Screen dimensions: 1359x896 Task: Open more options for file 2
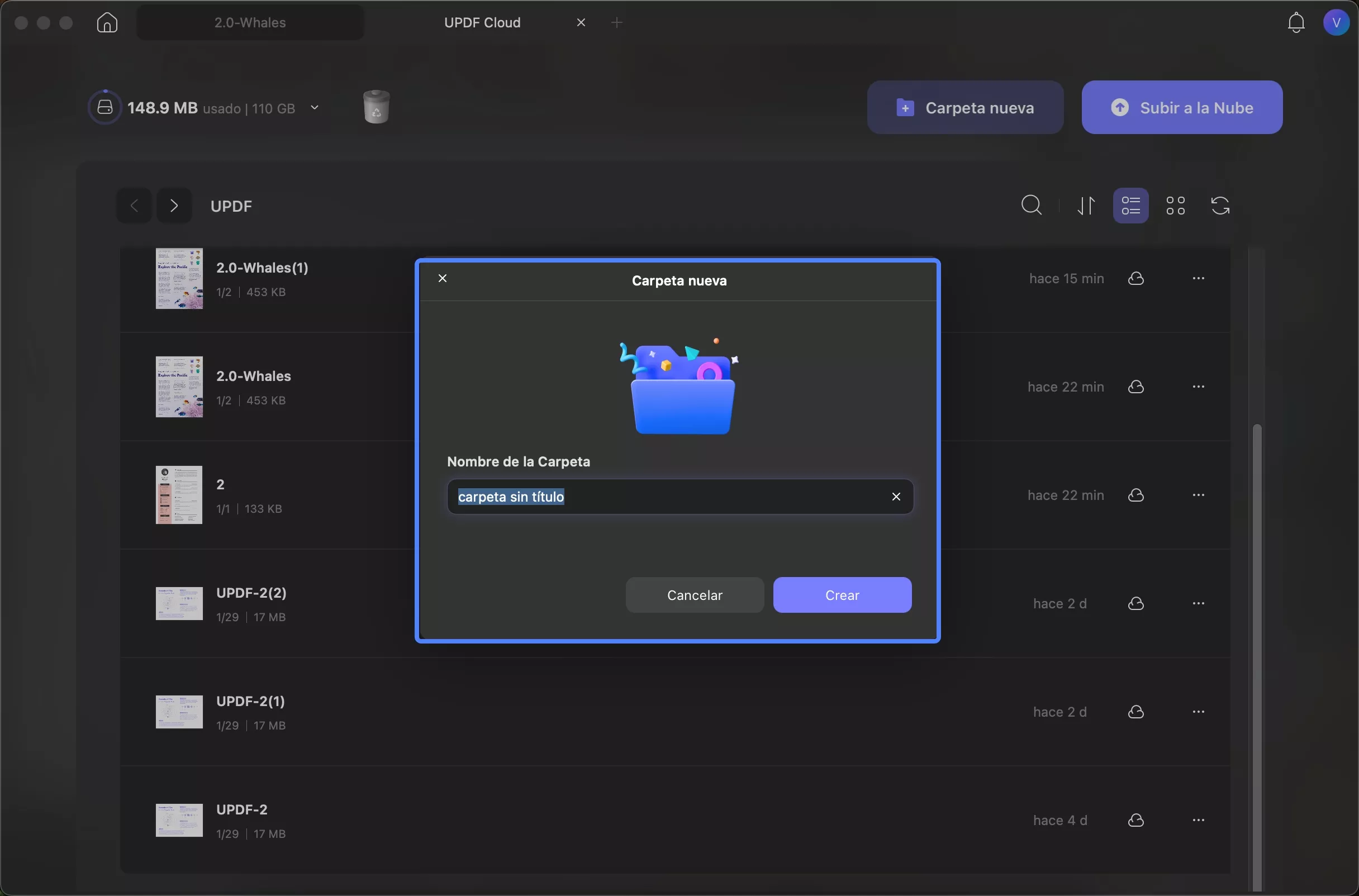click(x=1199, y=495)
